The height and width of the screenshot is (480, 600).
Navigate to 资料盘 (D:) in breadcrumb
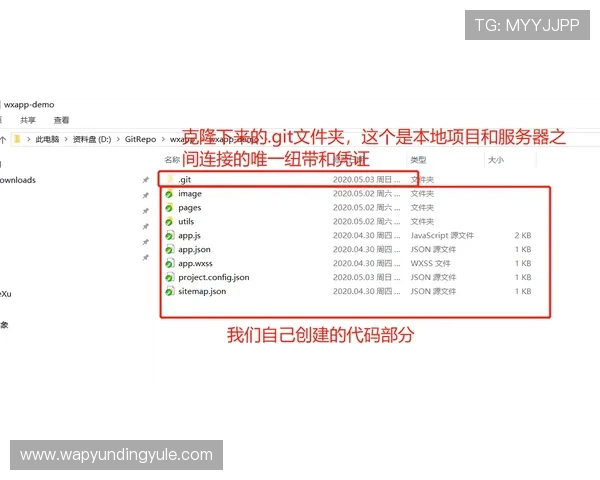[x=92, y=139]
